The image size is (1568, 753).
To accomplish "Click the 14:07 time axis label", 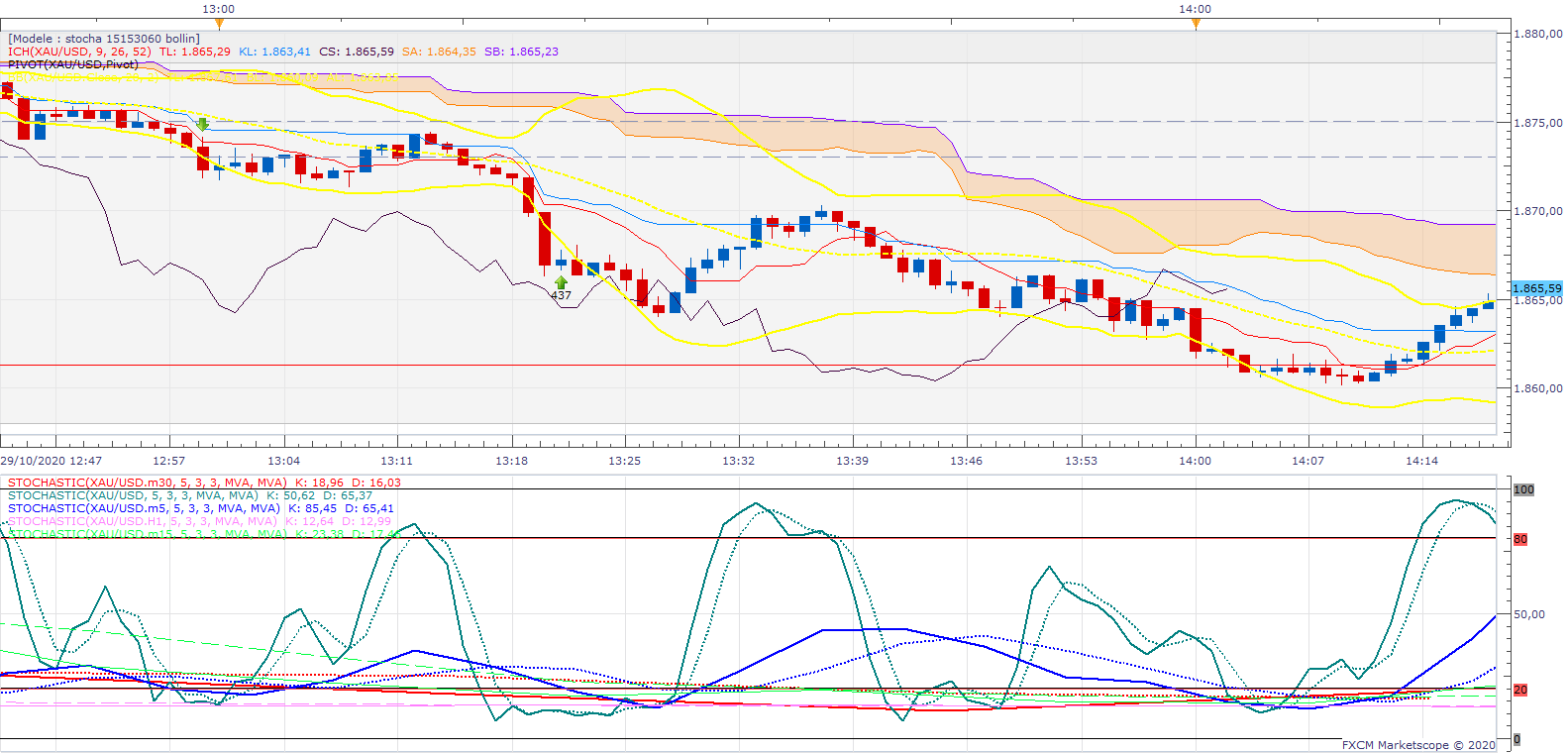I will (x=1308, y=461).
